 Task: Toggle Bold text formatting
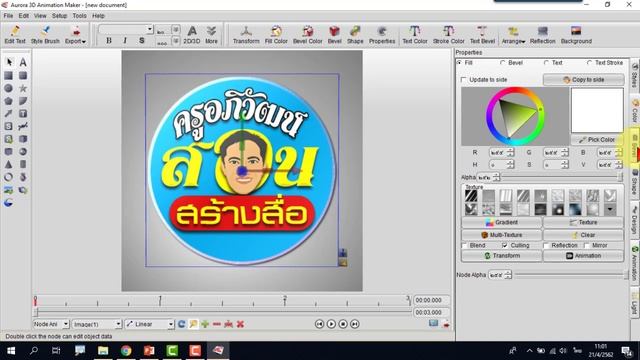click(109, 40)
